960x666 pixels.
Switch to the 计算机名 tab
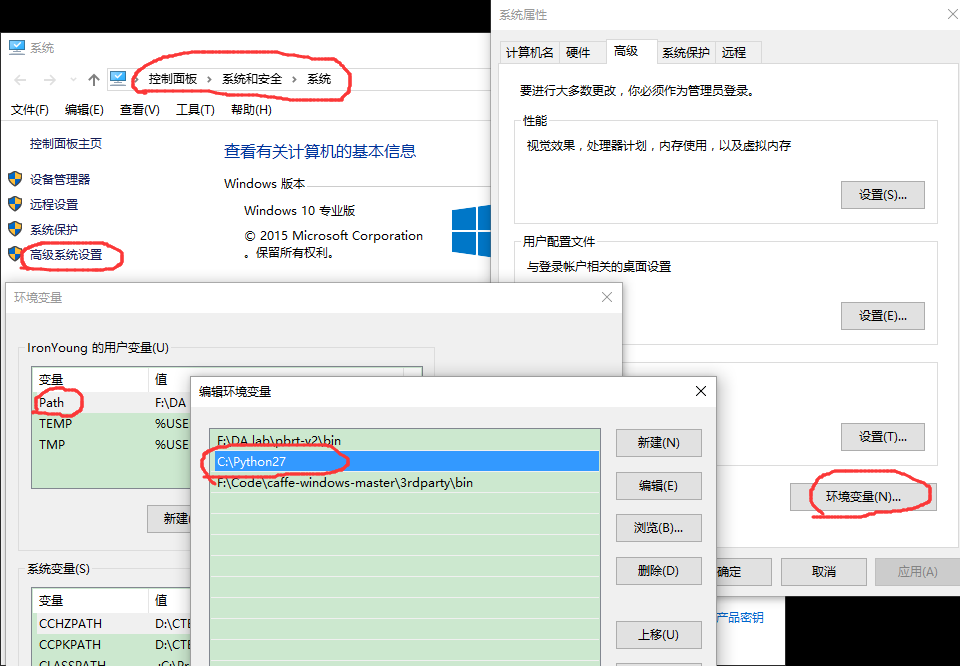tap(528, 54)
